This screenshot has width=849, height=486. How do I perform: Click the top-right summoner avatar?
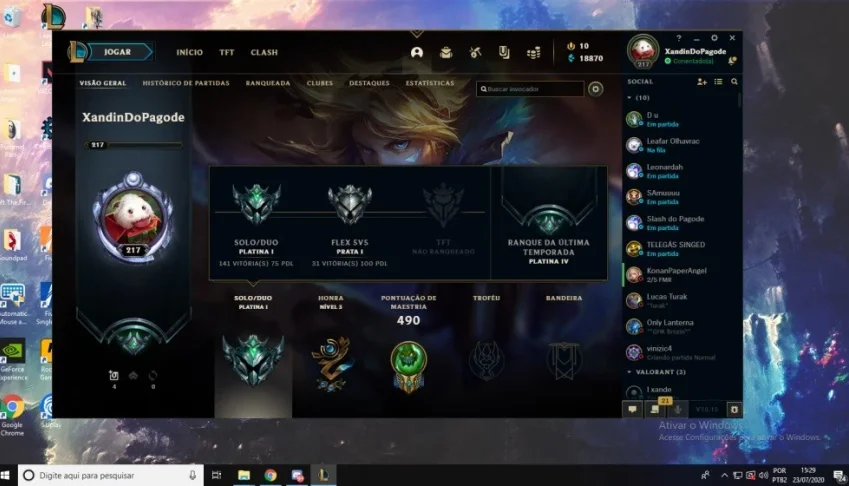click(x=643, y=51)
